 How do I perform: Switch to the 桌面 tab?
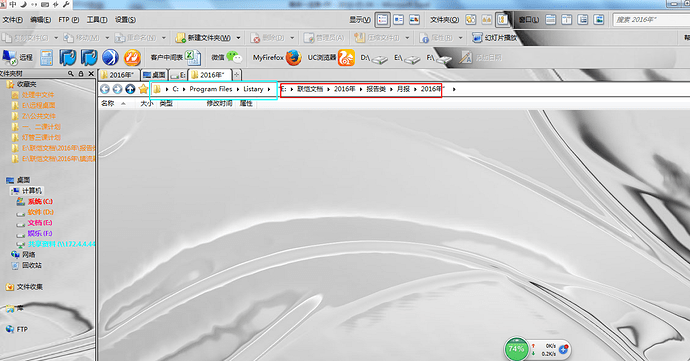pos(154,75)
